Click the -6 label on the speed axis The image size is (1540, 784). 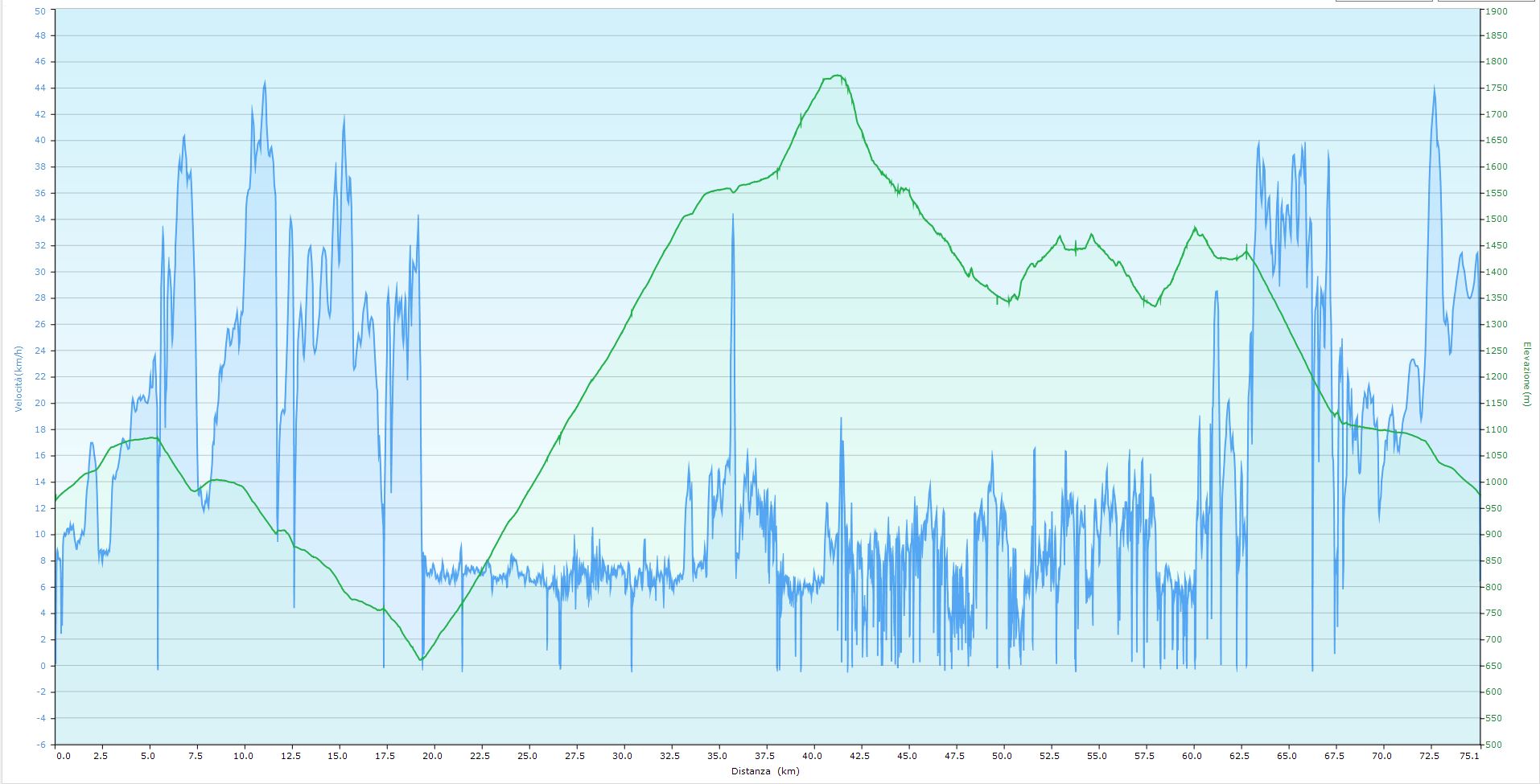point(41,745)
